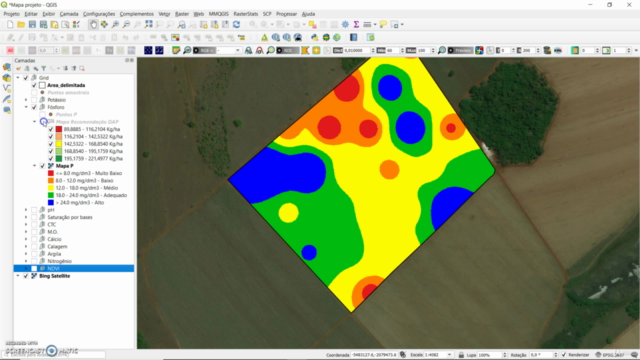This screenshot has width=640, height=360.
Task: Open the Ajuda menu
Action: (x=308, y=14)
